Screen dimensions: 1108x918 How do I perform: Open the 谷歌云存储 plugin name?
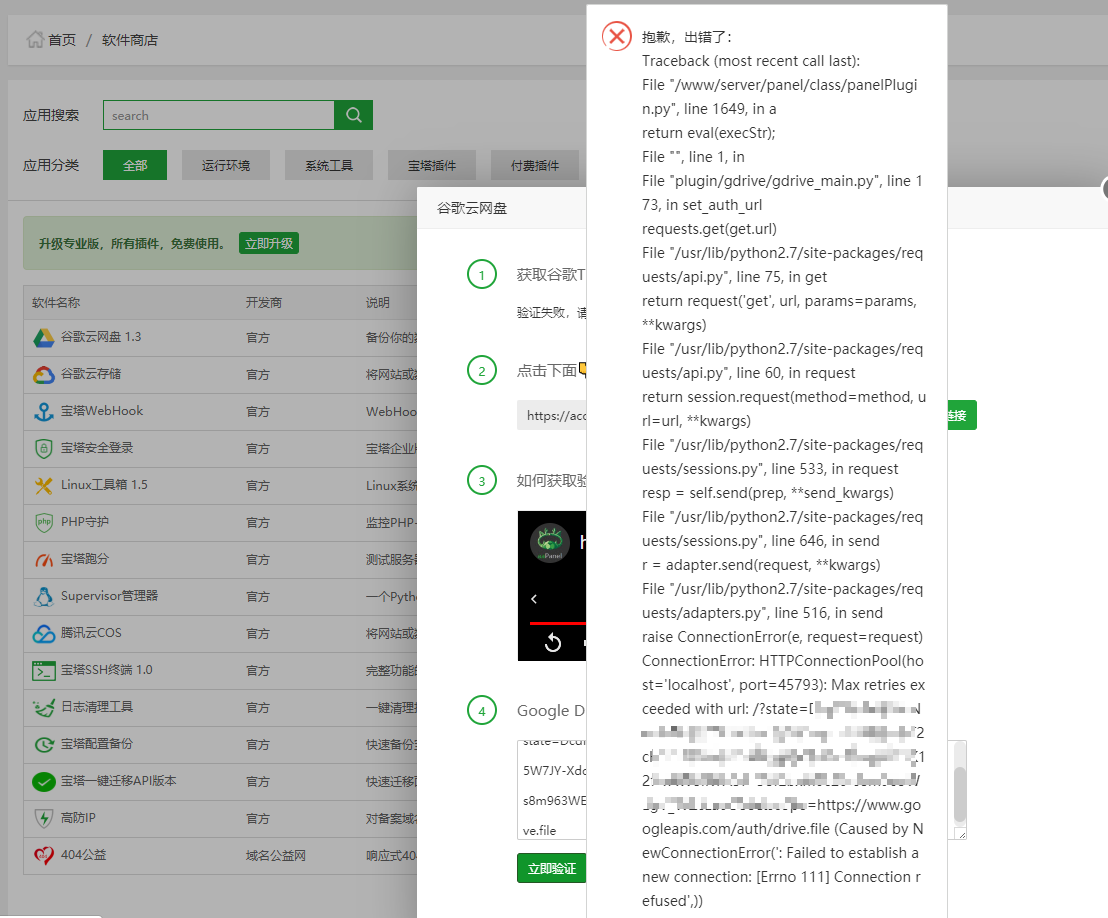coord(90,373)
